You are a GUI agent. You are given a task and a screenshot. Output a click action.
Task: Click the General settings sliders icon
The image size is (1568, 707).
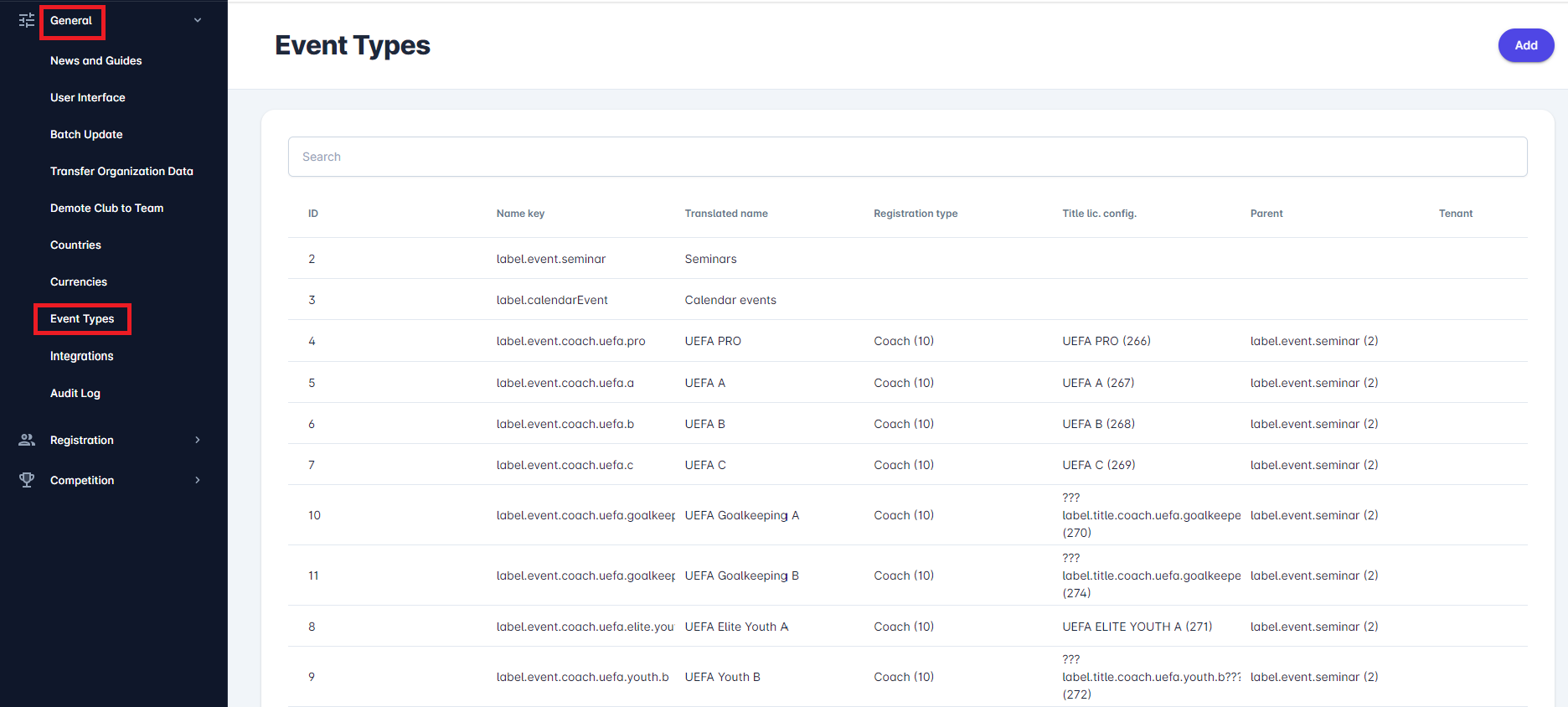27,20
